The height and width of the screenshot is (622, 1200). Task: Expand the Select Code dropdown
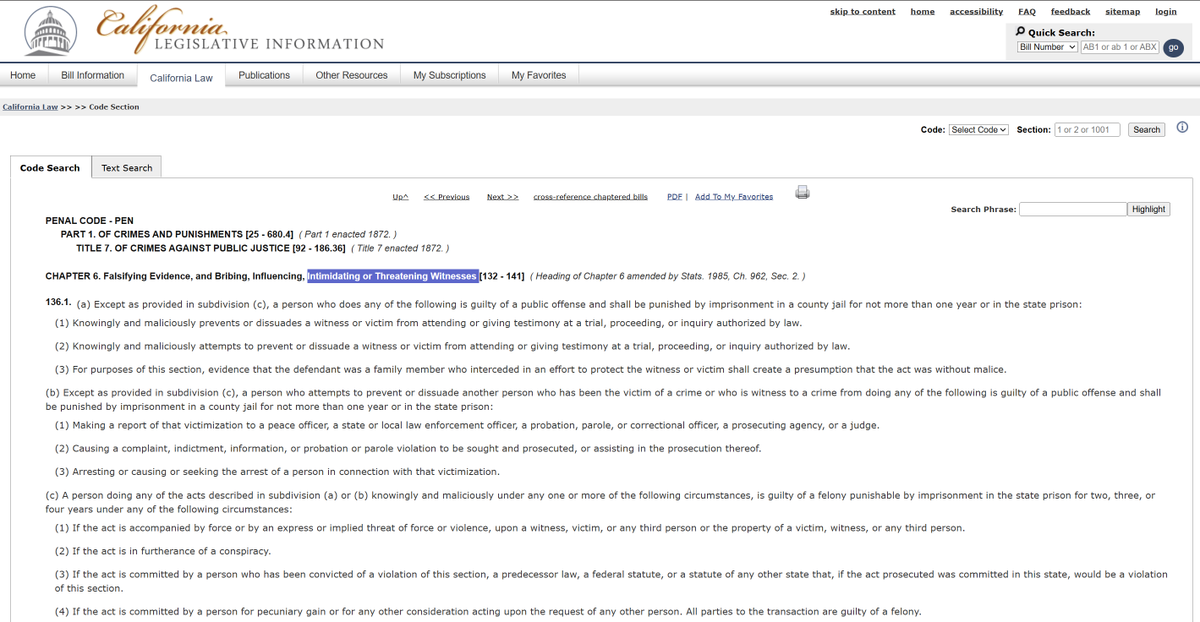click(x=979, y=130)
